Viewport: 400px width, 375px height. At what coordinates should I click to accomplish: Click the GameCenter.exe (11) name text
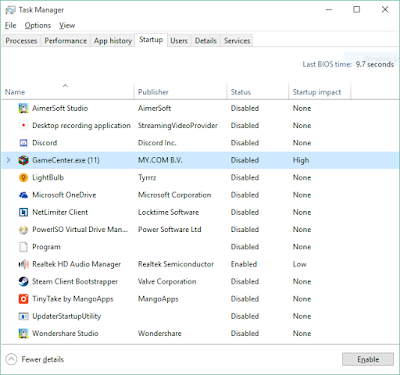pyautogui.click(x=66, y=160)
